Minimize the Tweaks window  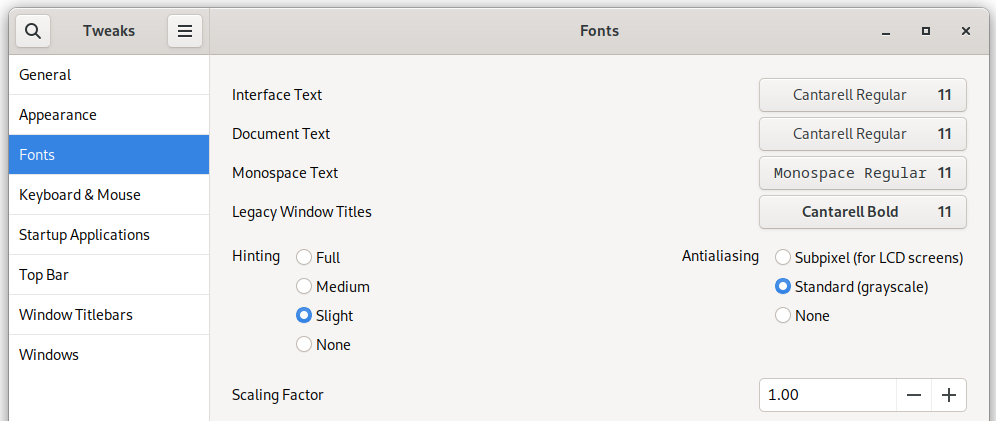point(886,31)
